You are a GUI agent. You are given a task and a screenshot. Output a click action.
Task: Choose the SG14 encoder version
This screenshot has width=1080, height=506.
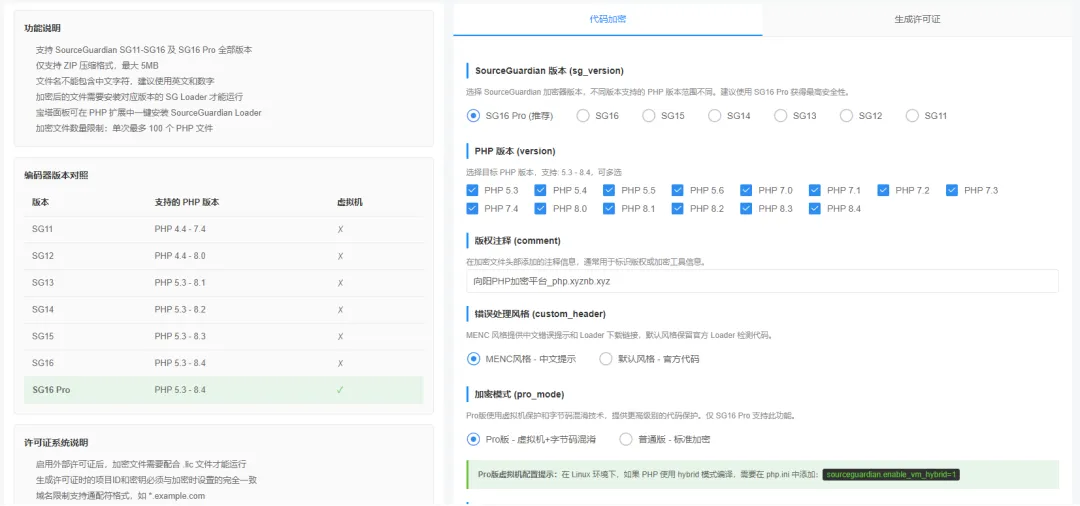[x=715, y=116]
